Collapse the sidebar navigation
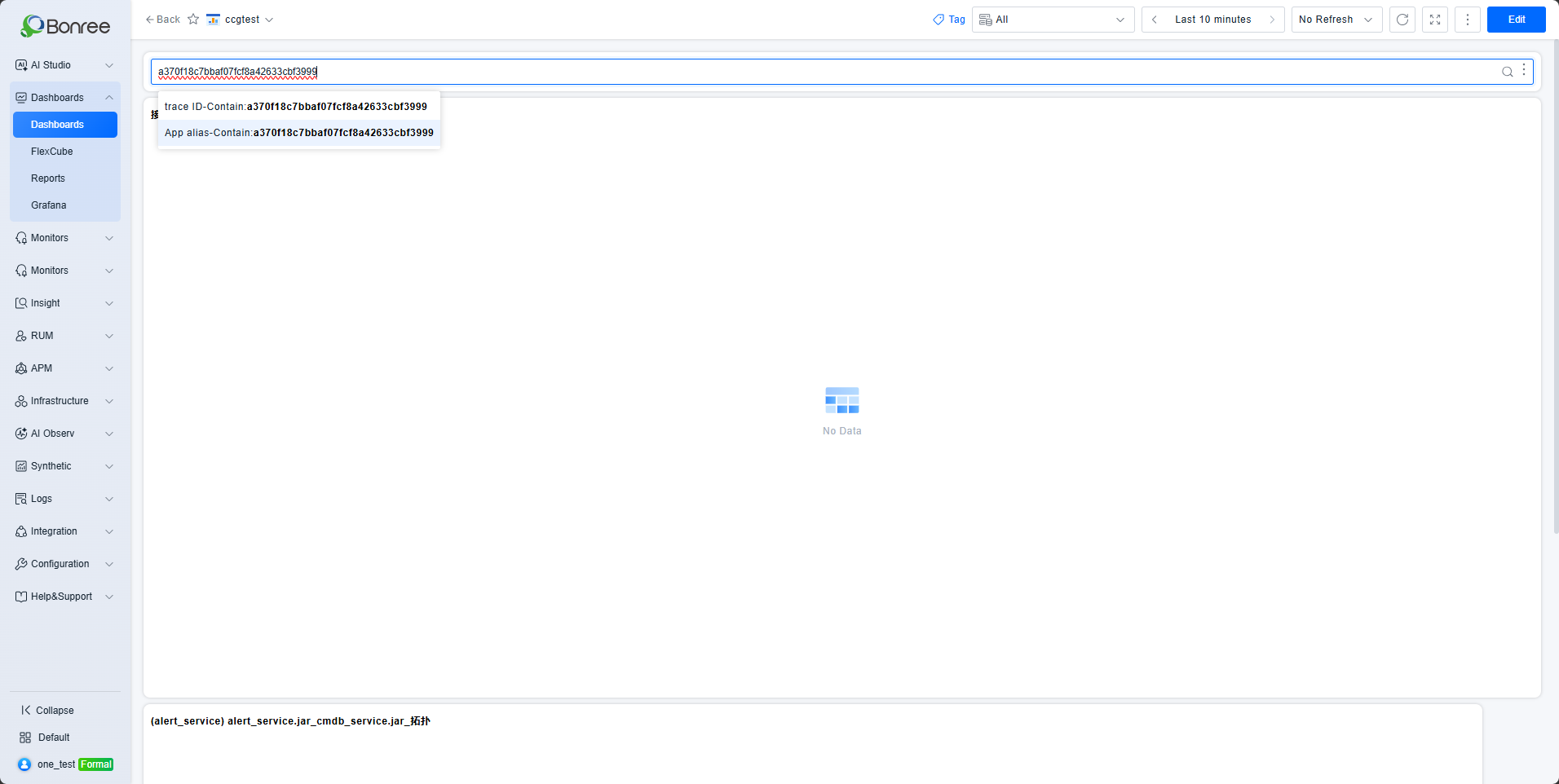 point(47,711)
